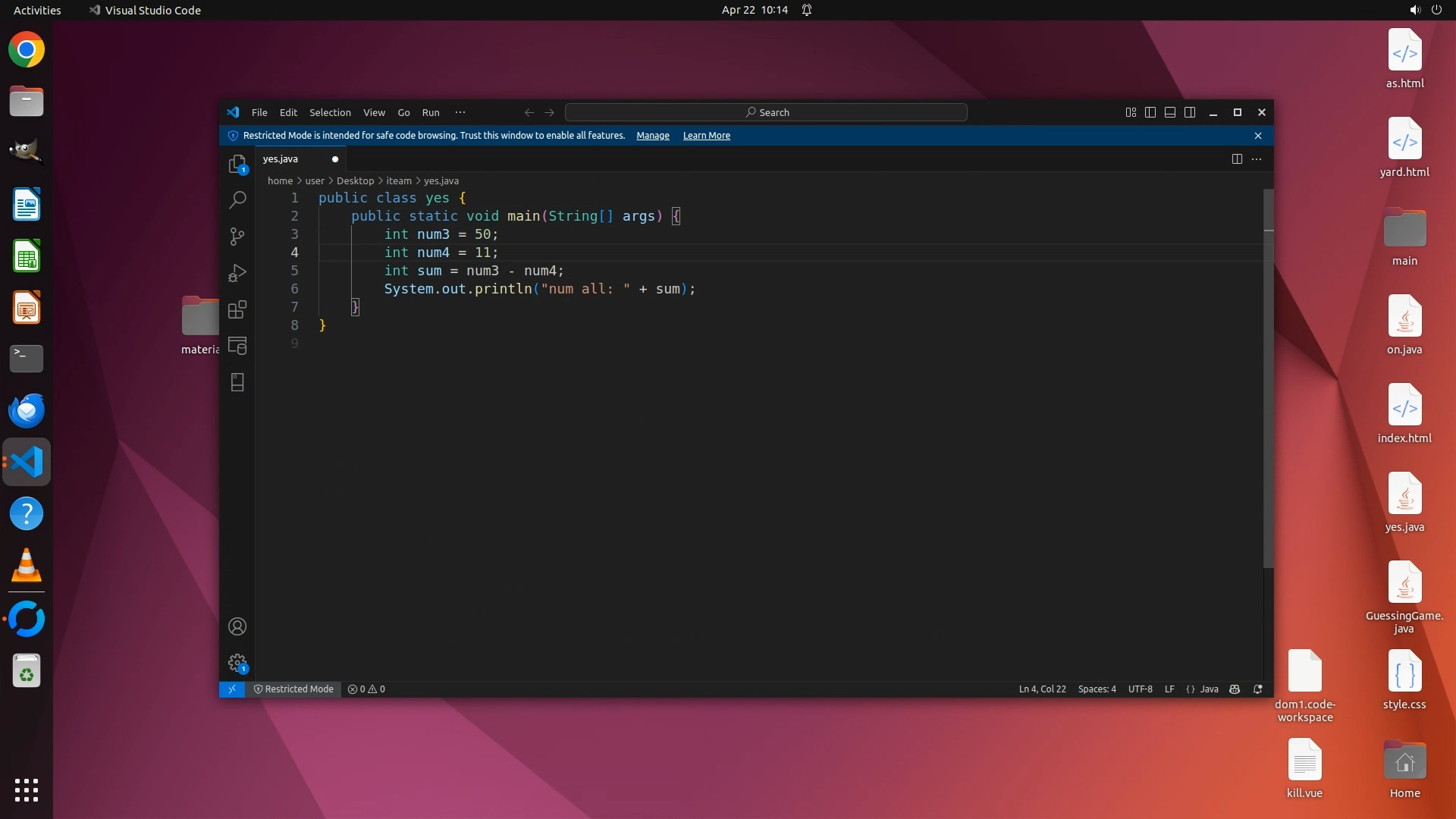Open the Extensions view icon
This screenshot has width=1456, height=819.
(x=237, y=309)
